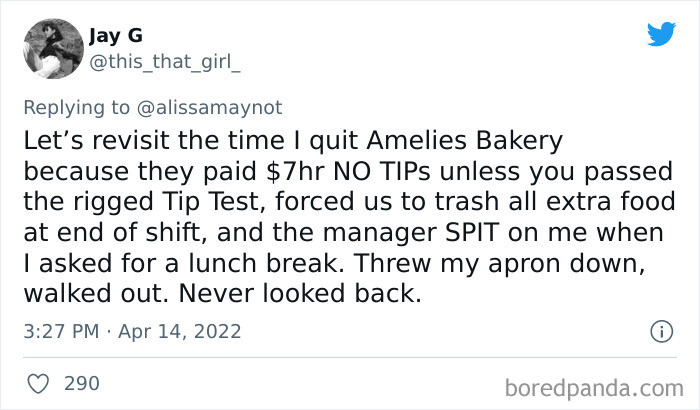The height and width of the screenshot is (410, 700).
Task: Open Jay G's profile picture
Action: [x=53, y=49]
